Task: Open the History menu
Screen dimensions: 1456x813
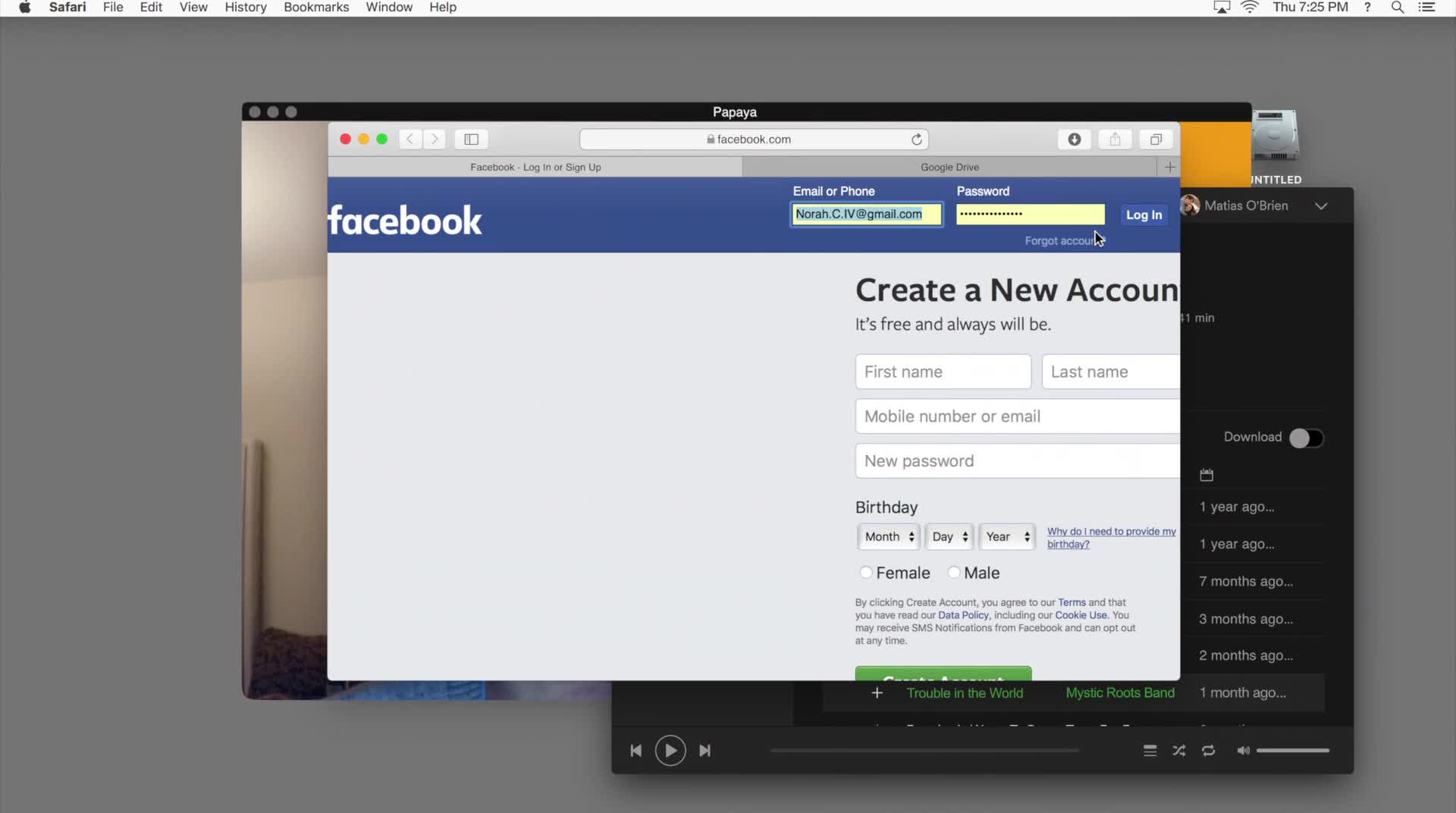Action: (246, 8)
